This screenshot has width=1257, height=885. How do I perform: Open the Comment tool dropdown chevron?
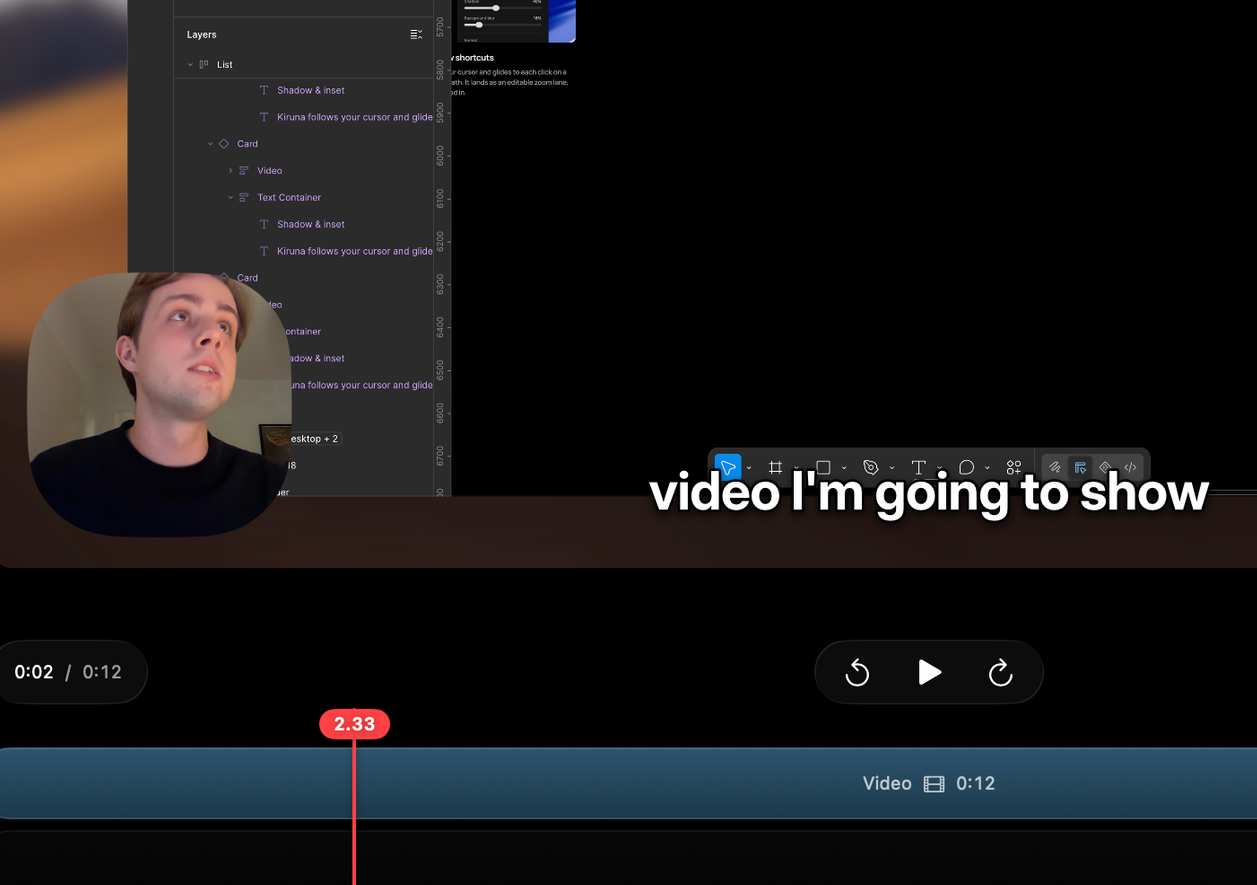click(987, 468)
